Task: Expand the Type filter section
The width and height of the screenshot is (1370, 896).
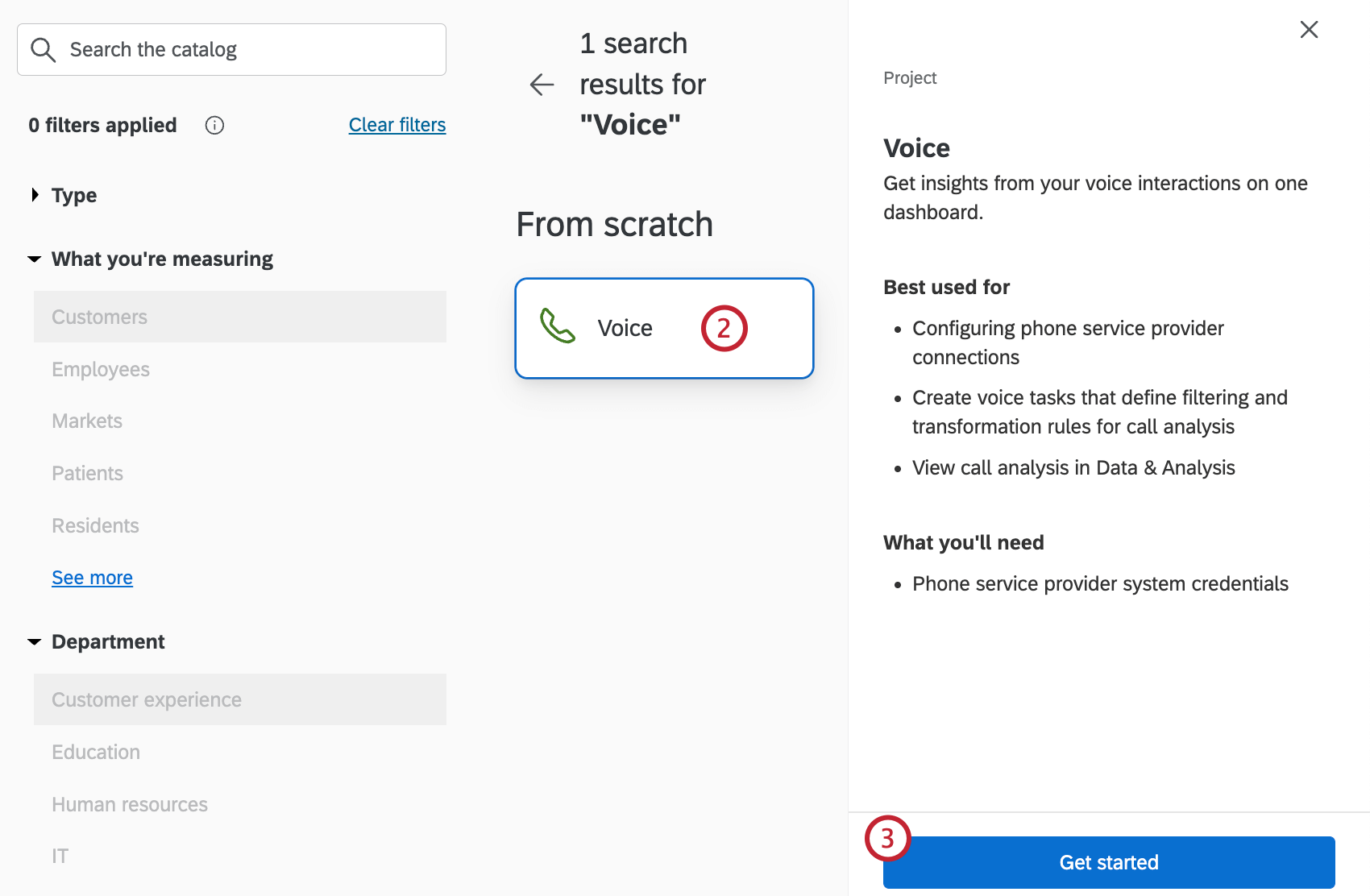Action: [x=35, y=195]
